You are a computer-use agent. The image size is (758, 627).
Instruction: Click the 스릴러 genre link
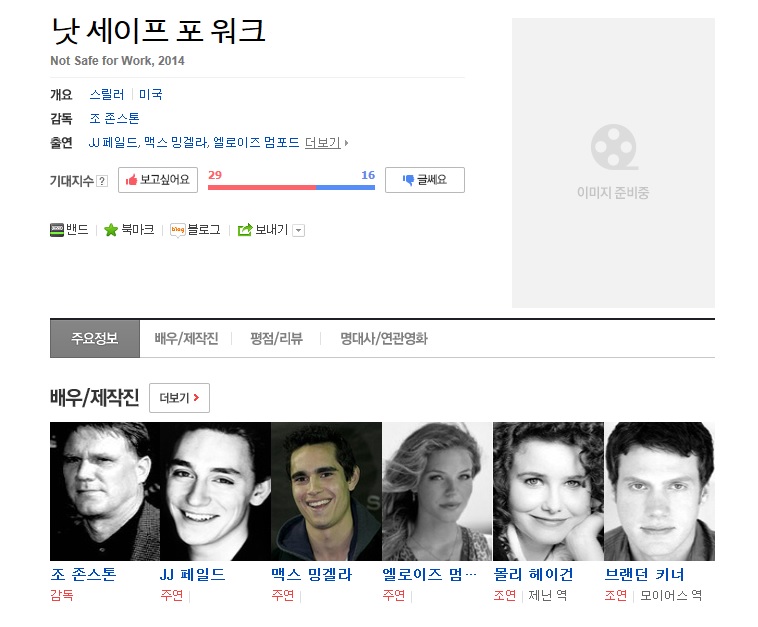(108, 95)
